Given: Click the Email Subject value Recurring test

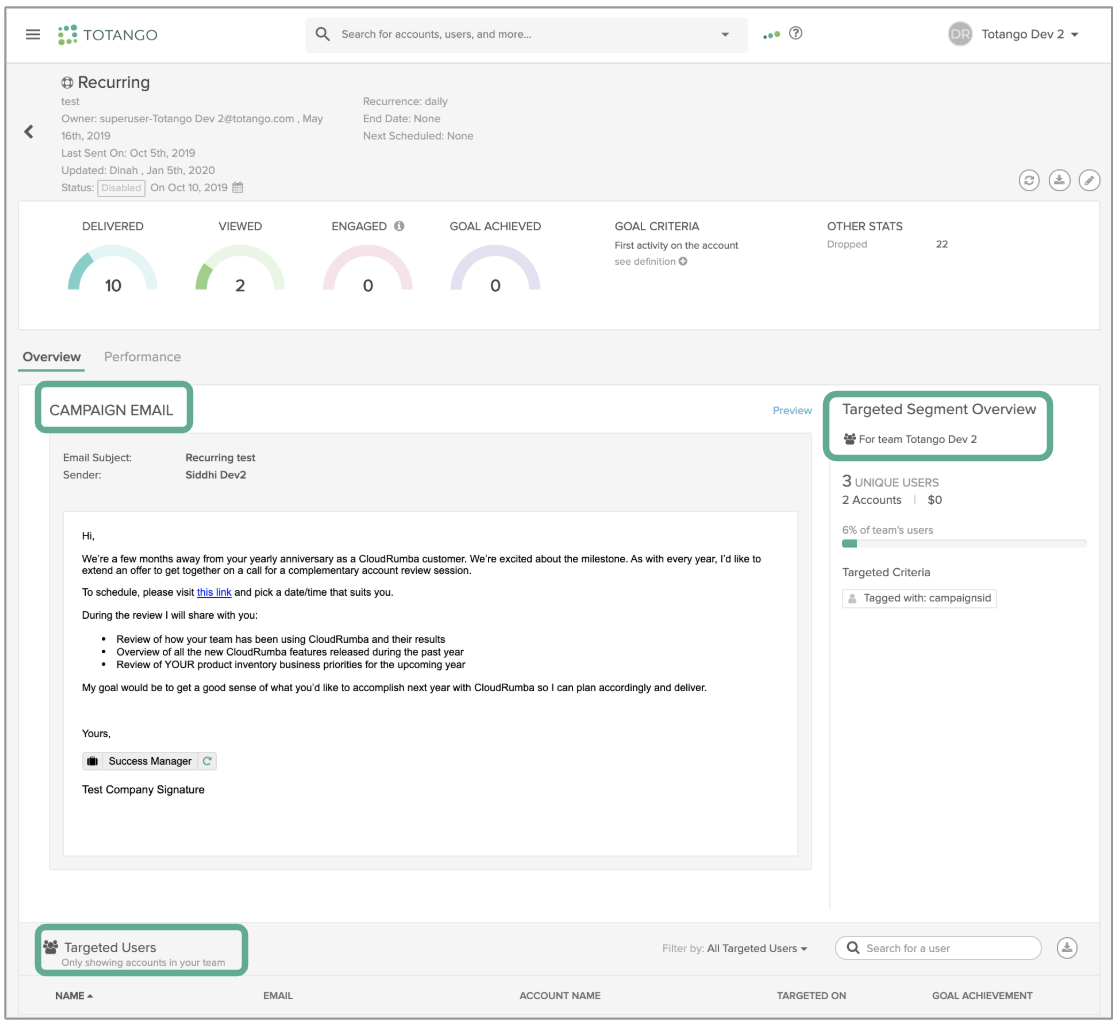Looking at the screenshot, I should [x=220, y=457].
